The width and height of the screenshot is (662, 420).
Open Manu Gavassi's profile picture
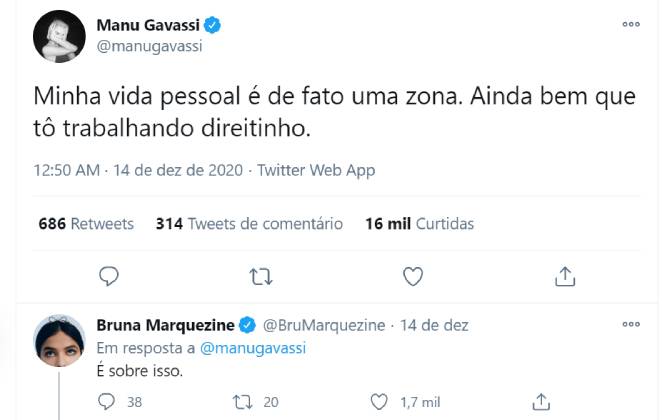coord(59,36)
